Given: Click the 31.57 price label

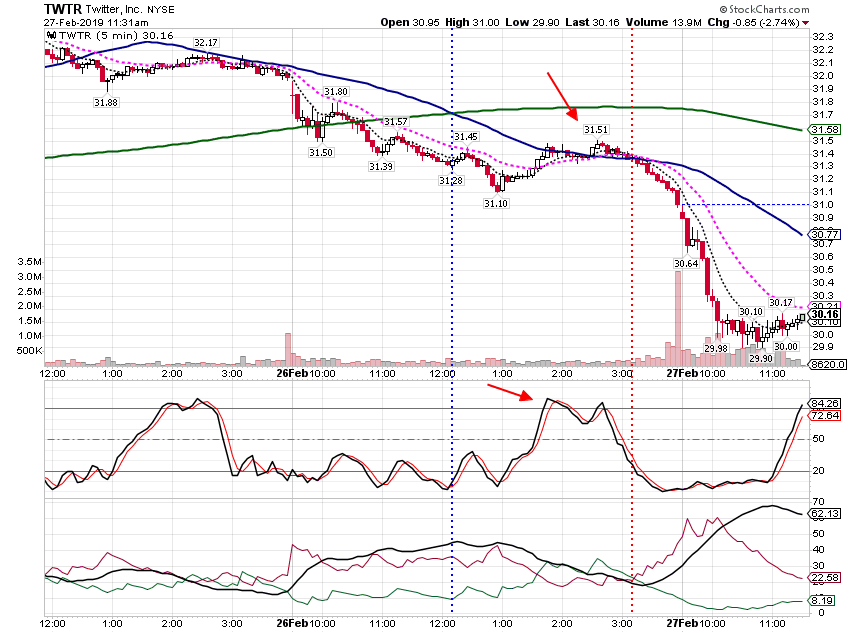Looking at the screenshot, I should [395, 121].
